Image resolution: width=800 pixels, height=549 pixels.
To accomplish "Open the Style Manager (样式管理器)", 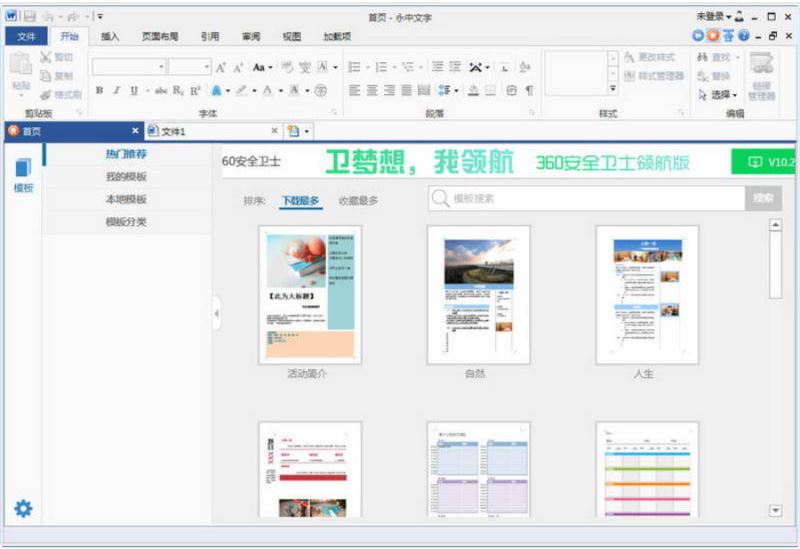I will pyautogui.click(x=655, y=76).
